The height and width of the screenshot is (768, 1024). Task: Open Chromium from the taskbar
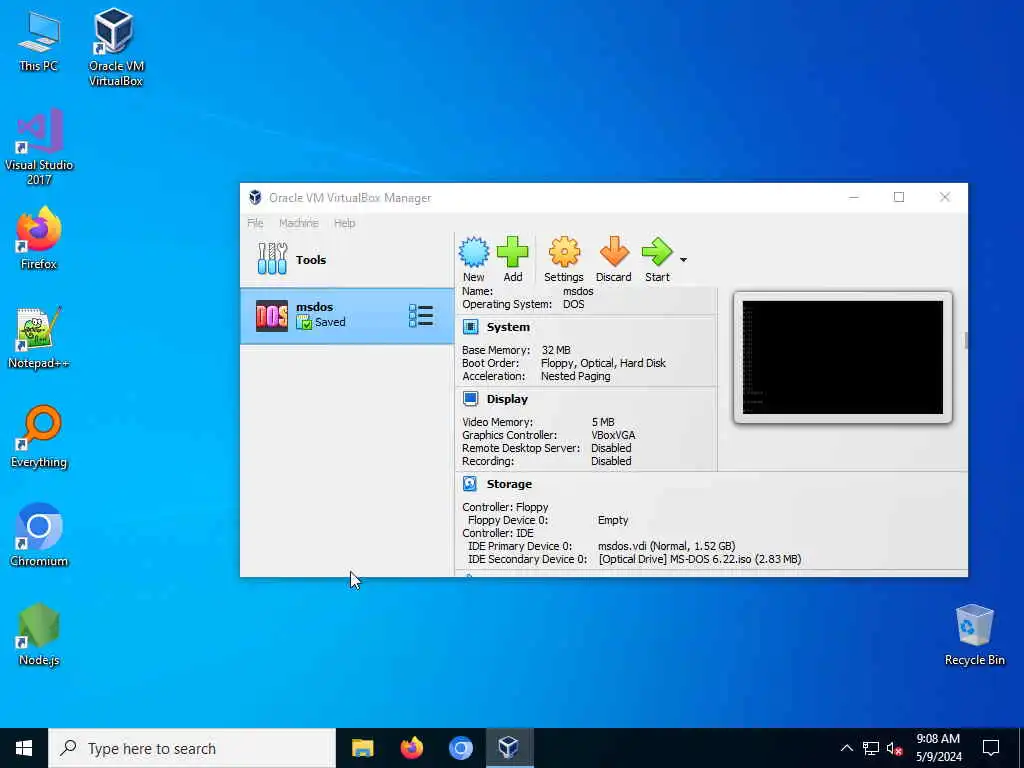click(460, 748)
